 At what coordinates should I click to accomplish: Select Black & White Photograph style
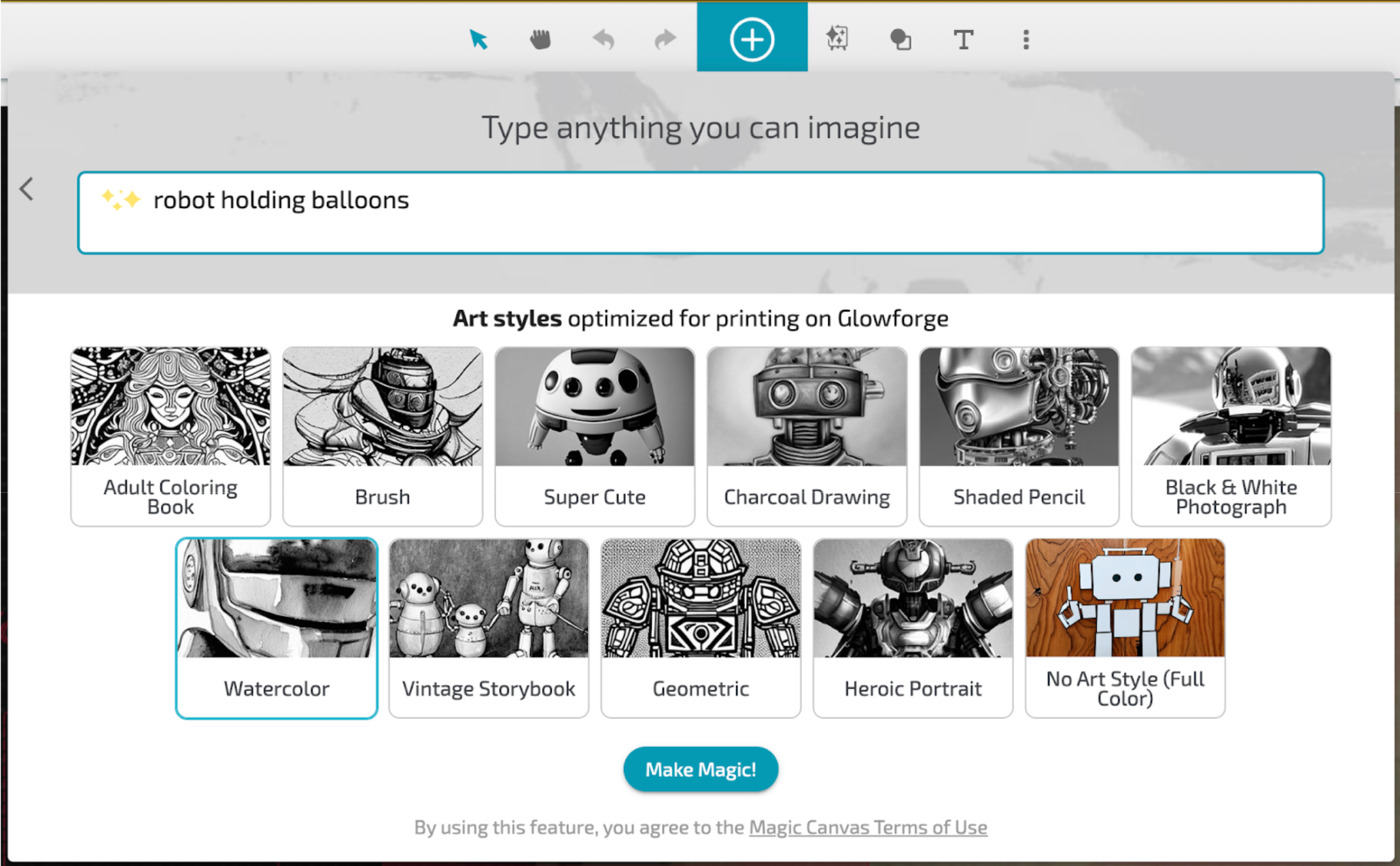[1231, 436]
